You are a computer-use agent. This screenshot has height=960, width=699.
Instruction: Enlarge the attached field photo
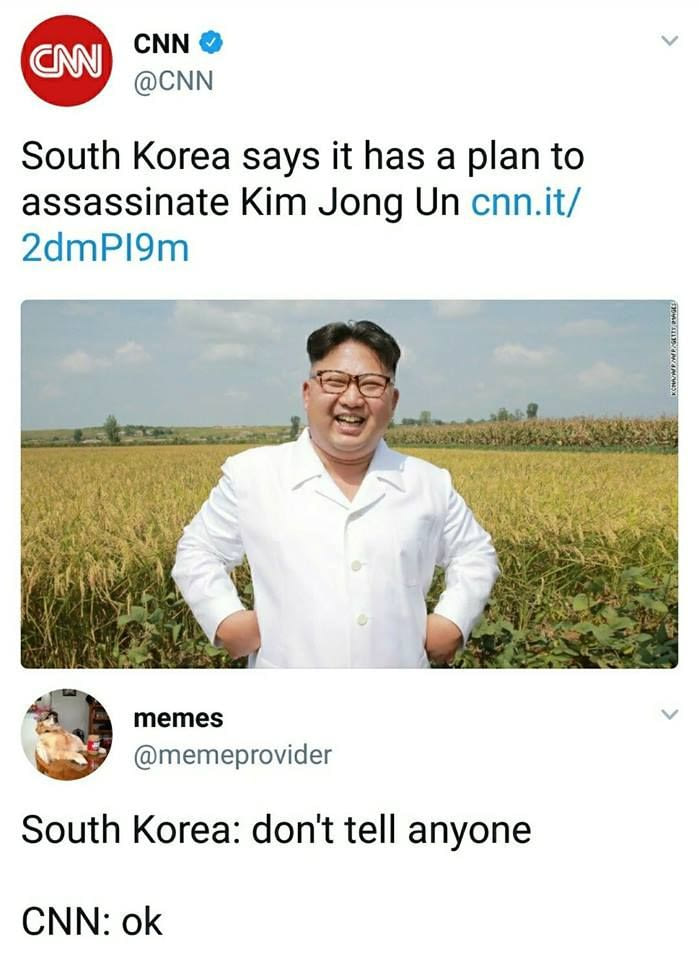(x=350, y=484)
